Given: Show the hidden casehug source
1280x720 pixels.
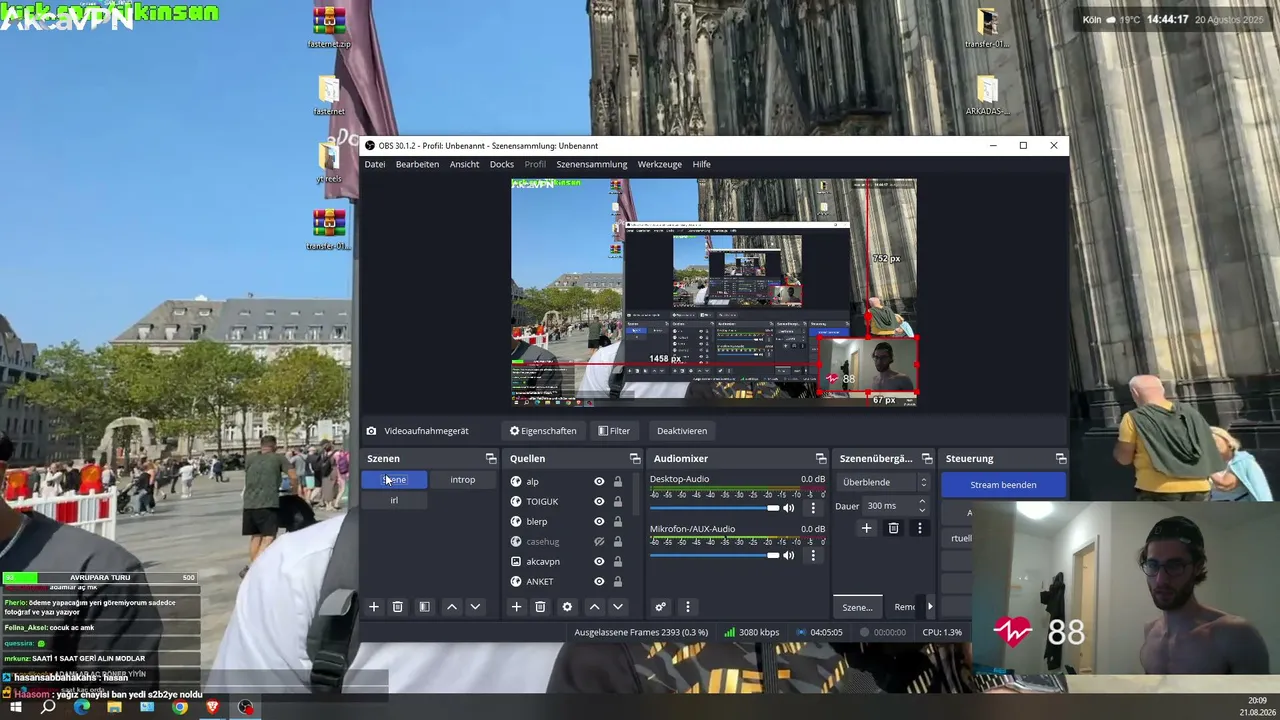Looking at the screenshot, I should tap(599, 541).
